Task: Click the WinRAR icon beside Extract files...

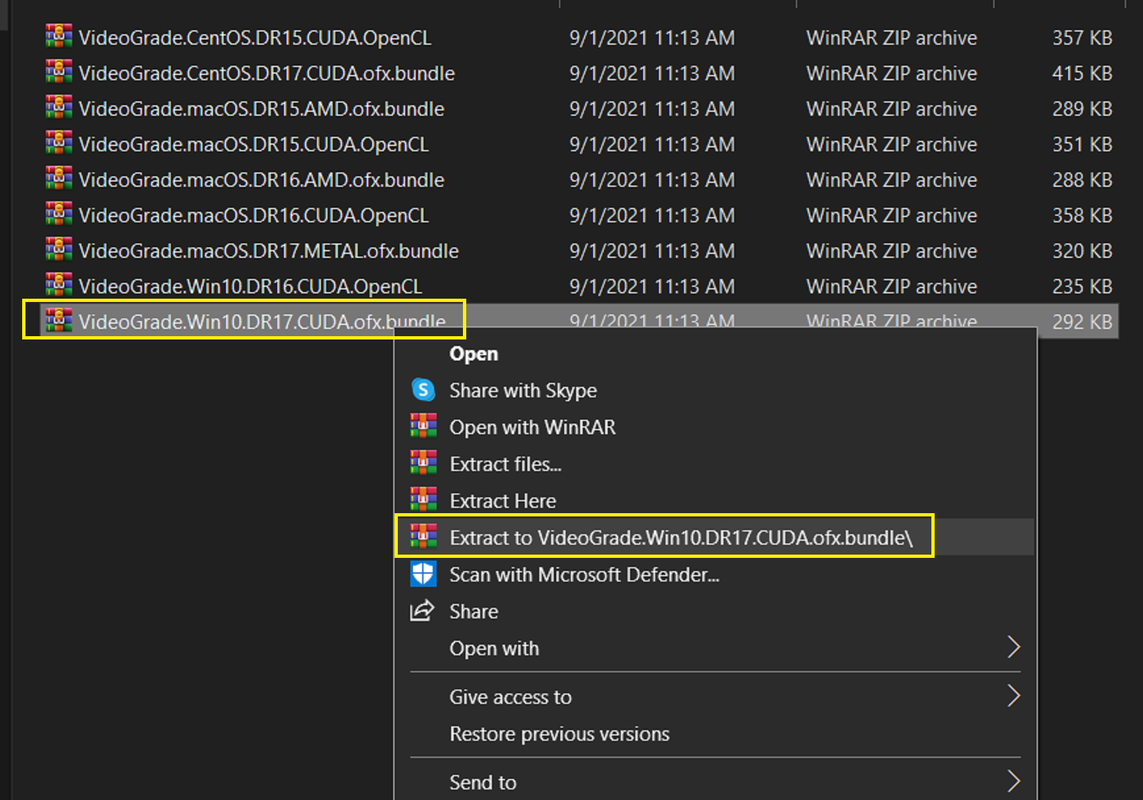Action: click(x=424, y=464)
